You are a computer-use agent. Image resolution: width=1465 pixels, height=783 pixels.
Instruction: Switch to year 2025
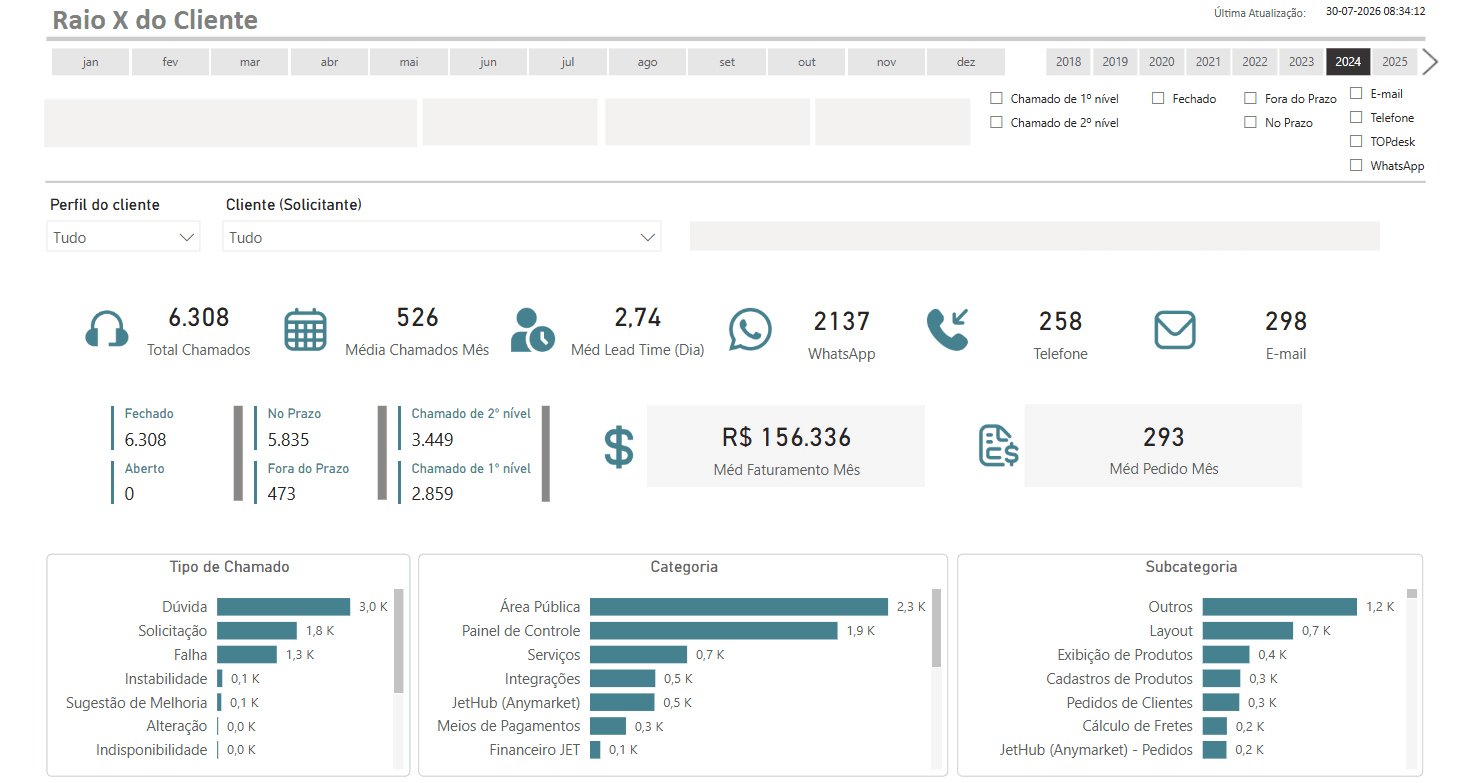click(1395, 62)
